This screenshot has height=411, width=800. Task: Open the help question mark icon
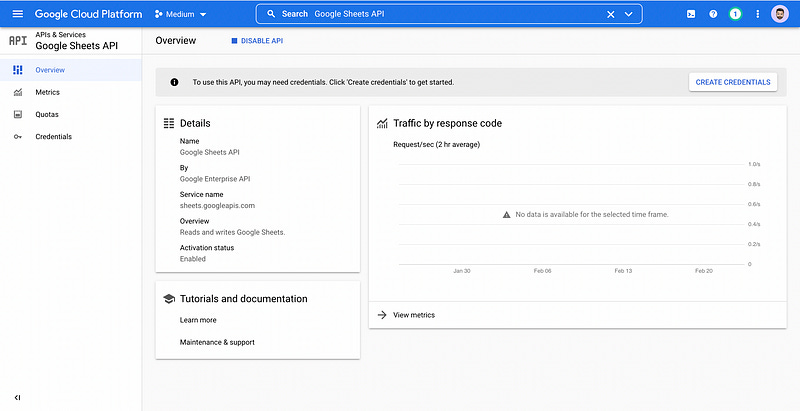713,15
